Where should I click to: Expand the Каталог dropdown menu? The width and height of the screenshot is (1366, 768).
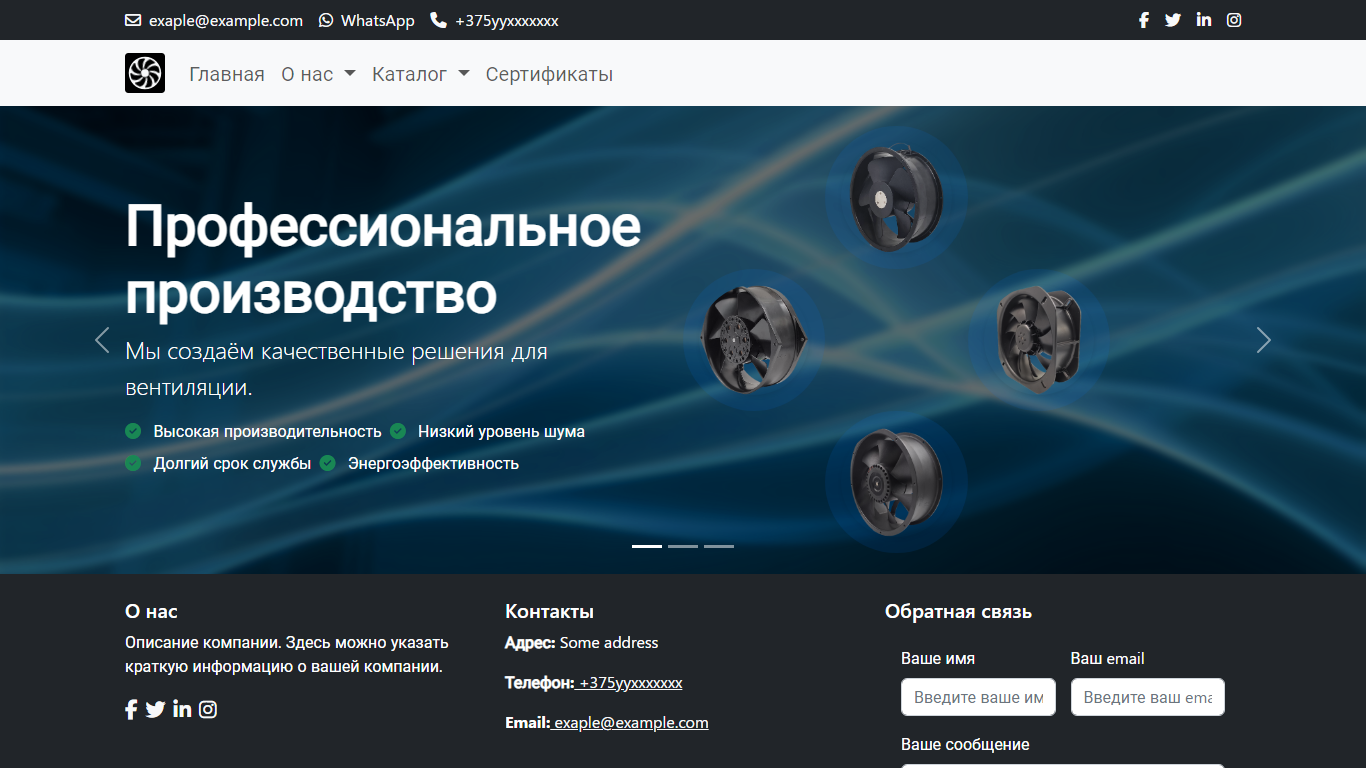pyautogui.click(x=421, y=74)
